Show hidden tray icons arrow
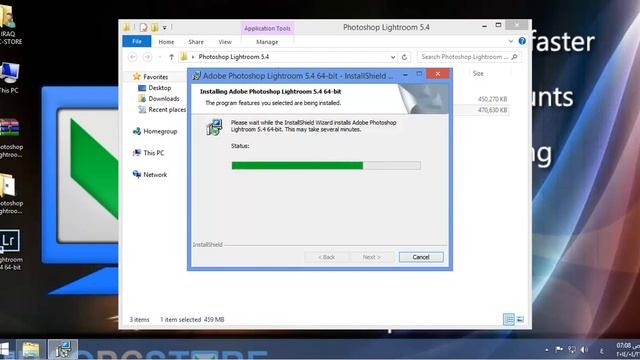 547,350
